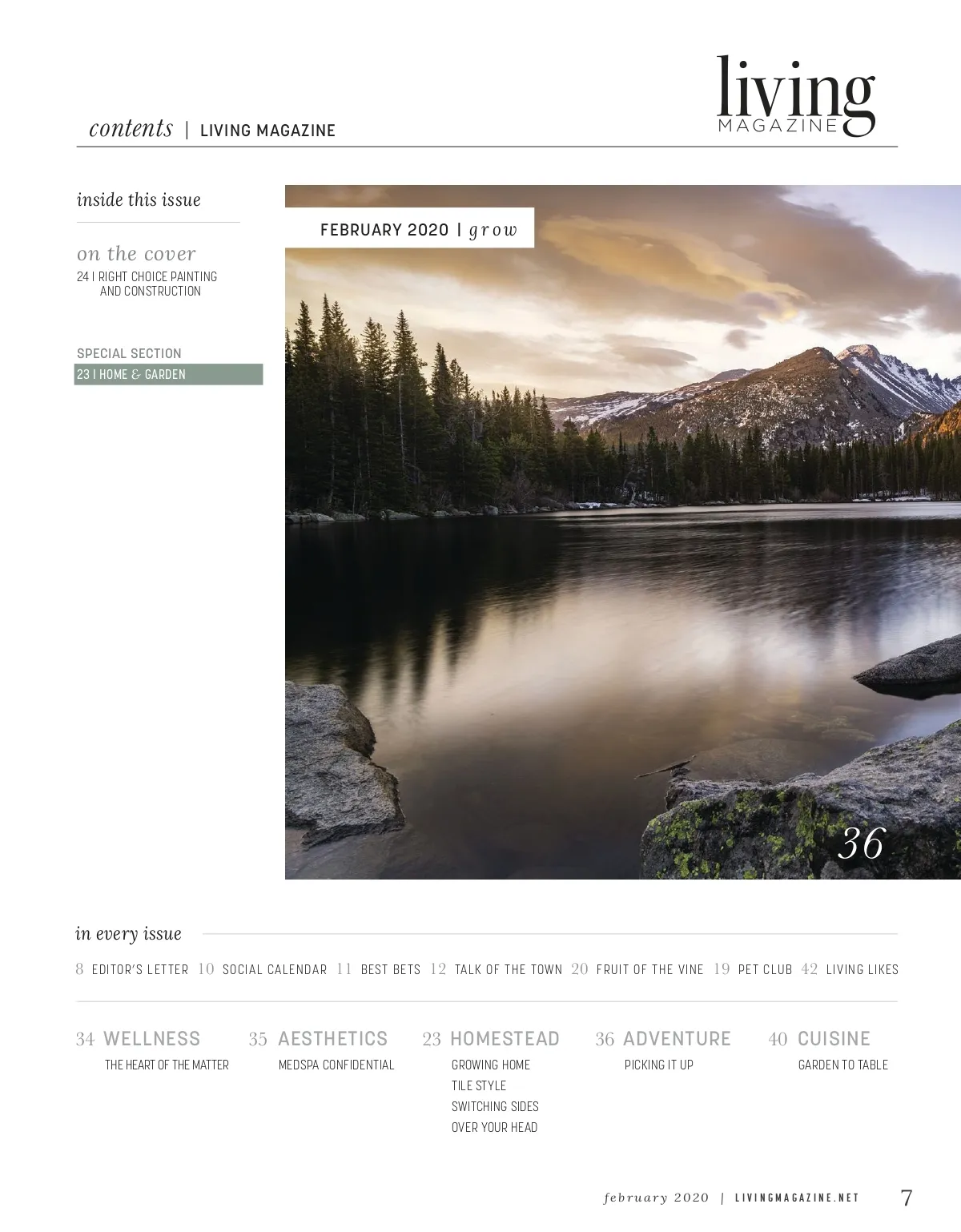961x1232 pixels.
Task: Click the Tile Style article under Homestead
Action: [x=479, y=1085]
